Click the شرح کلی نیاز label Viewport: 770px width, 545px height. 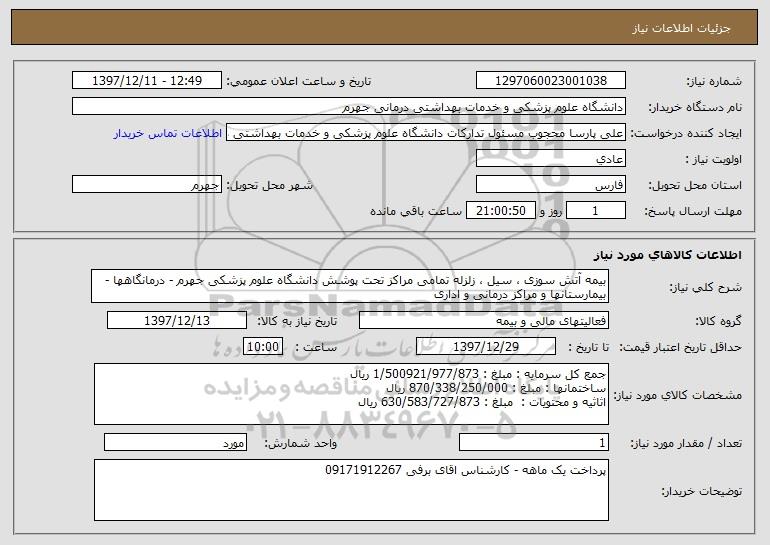pos(706,288)
